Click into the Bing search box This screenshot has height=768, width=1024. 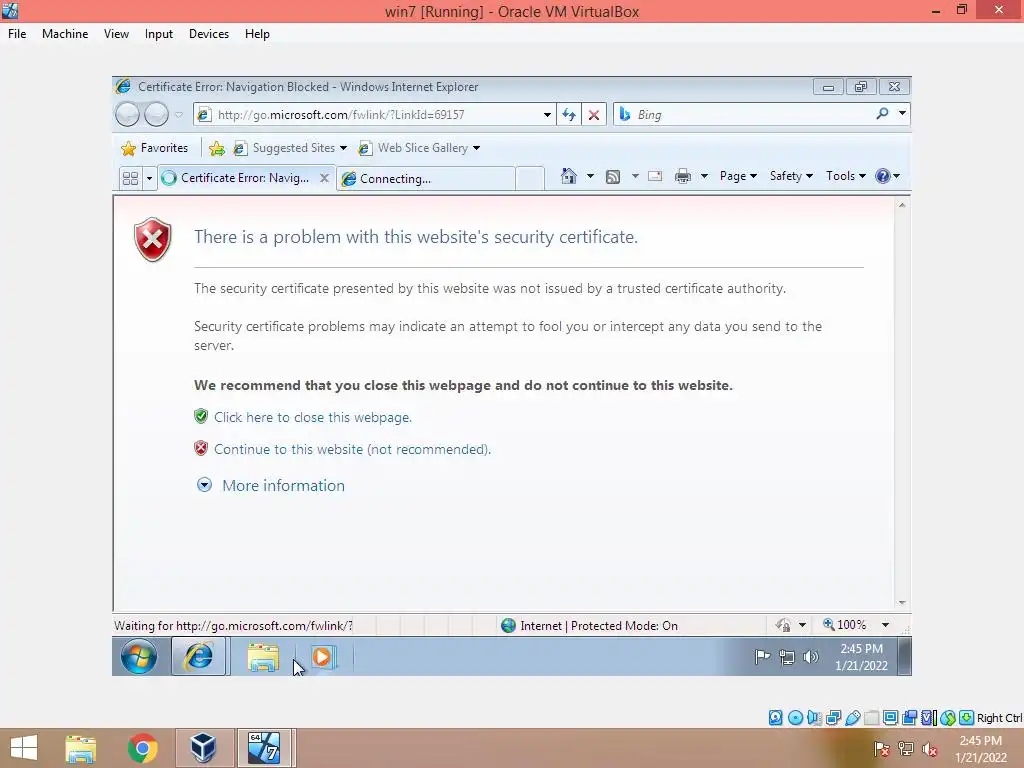tap(744, 114)
